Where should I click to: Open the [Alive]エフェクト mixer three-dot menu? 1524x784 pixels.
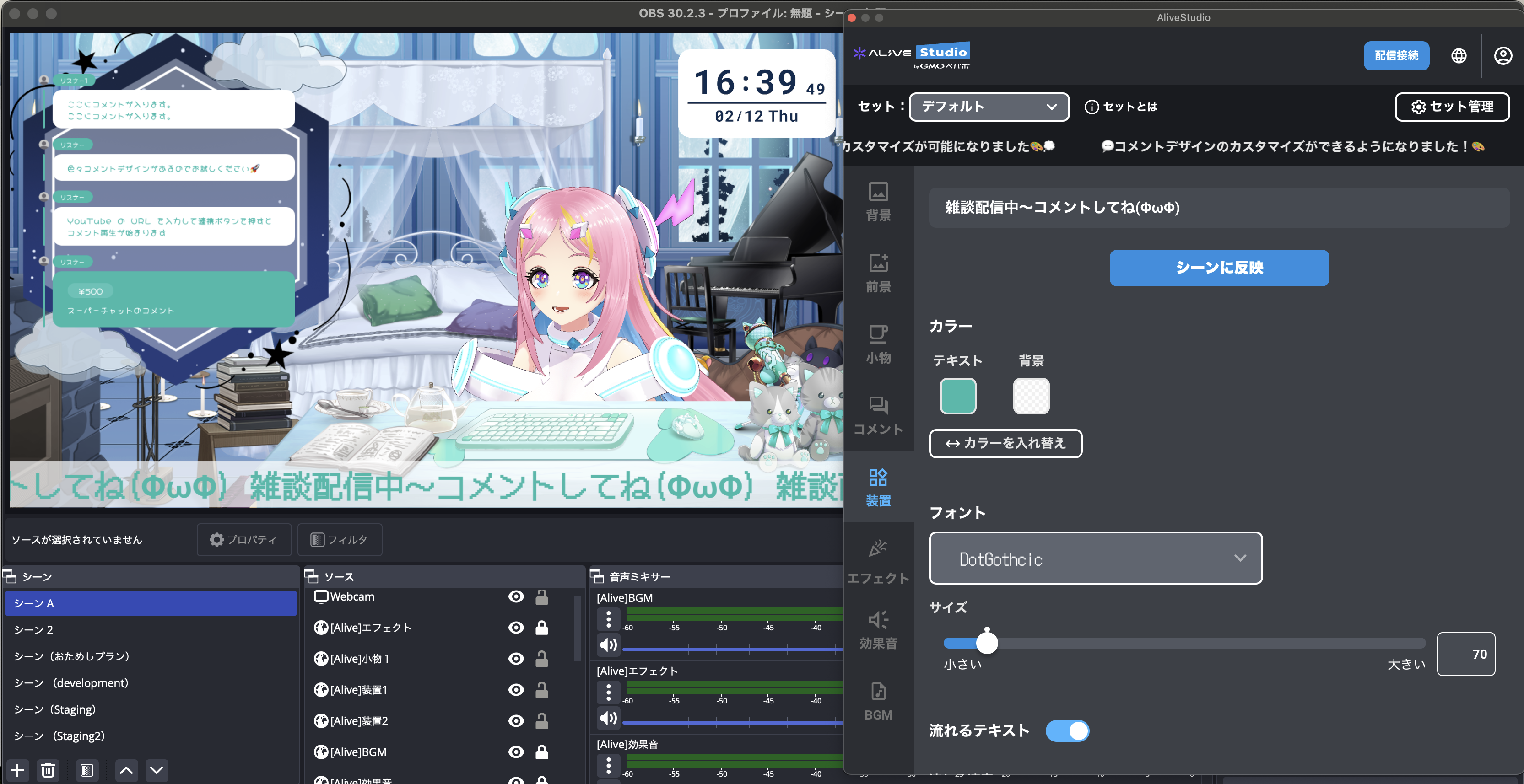click(608, 693)
